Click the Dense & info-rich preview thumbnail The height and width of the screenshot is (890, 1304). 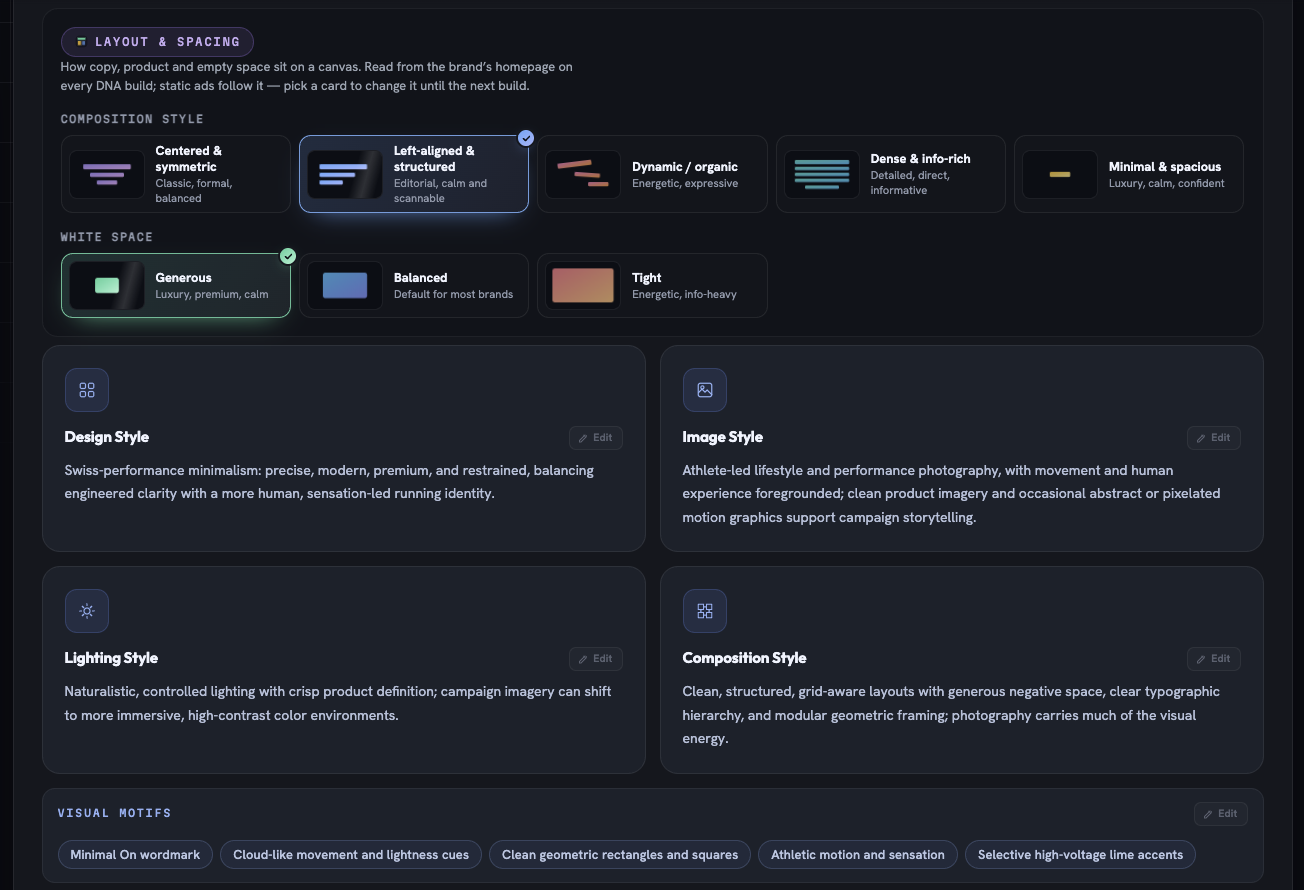(x=822, y=174)
